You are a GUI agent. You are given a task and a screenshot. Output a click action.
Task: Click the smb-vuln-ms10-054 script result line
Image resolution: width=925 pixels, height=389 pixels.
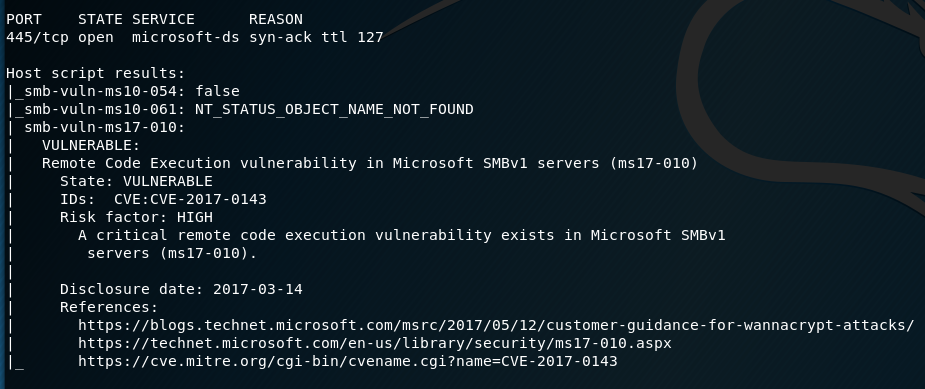132,91
